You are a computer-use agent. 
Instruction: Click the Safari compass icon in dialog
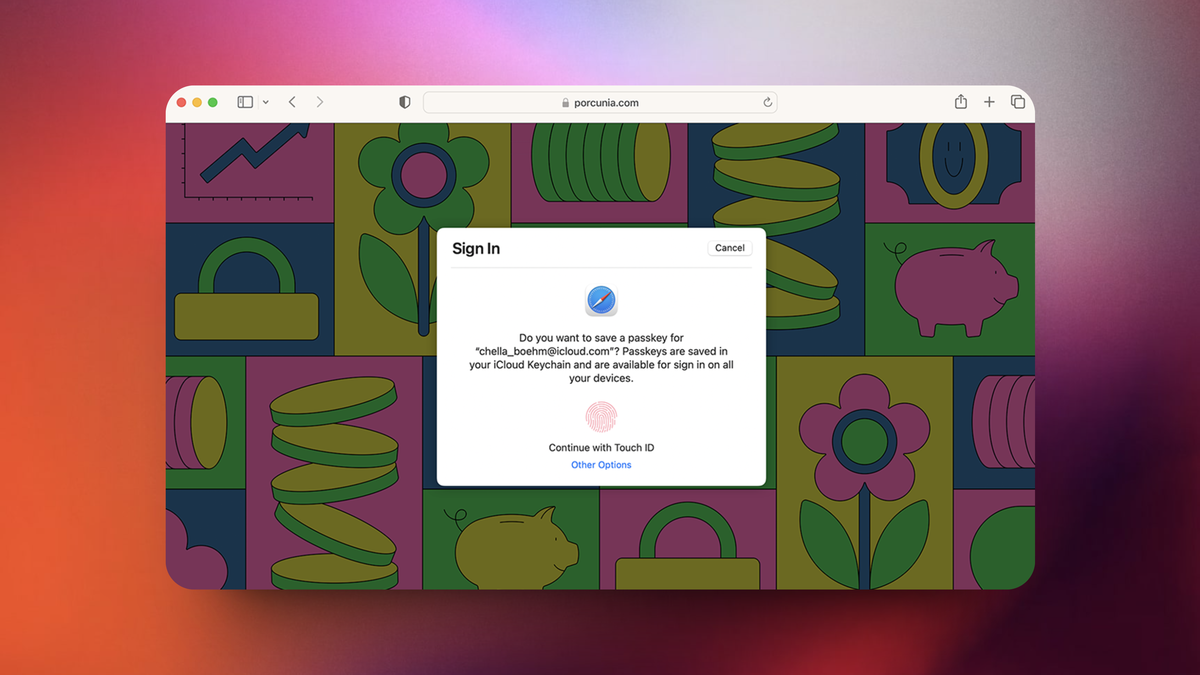click(x=601, y=300)
